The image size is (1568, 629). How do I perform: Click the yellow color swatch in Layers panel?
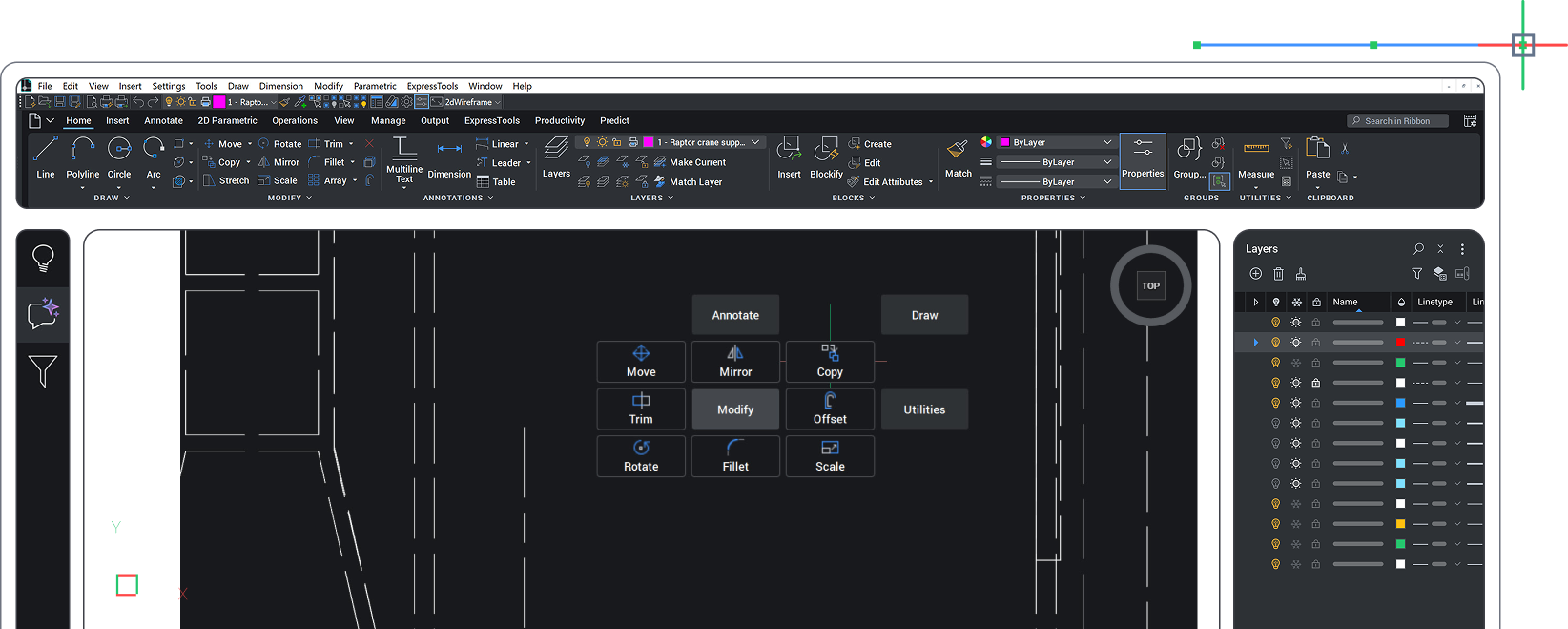pyautogui.click(x=1400, y=524)
